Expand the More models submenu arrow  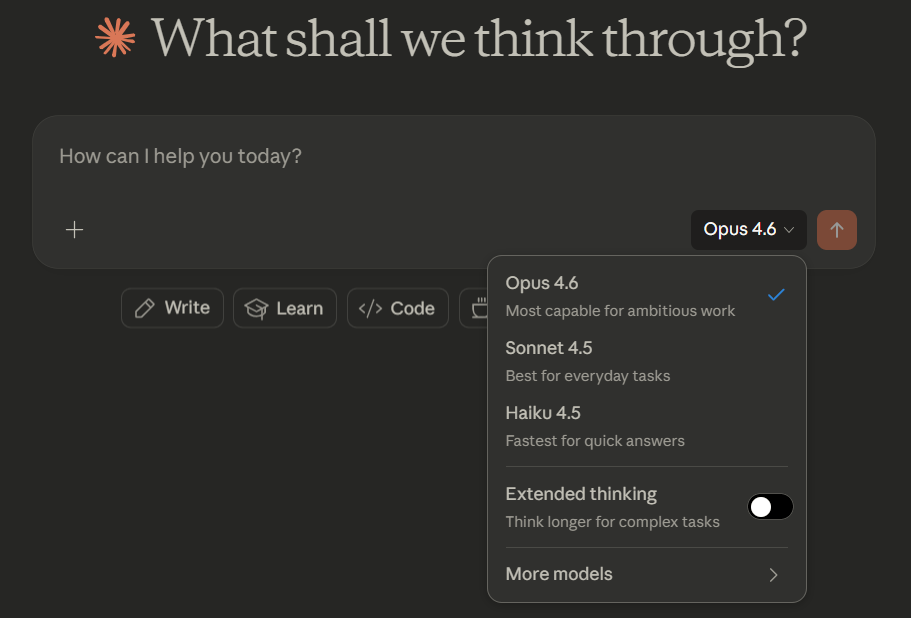point(773,575)
